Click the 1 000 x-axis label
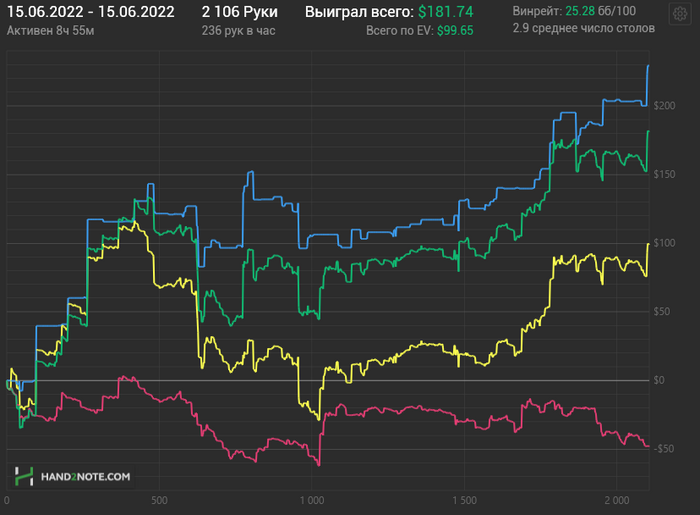 312,500
